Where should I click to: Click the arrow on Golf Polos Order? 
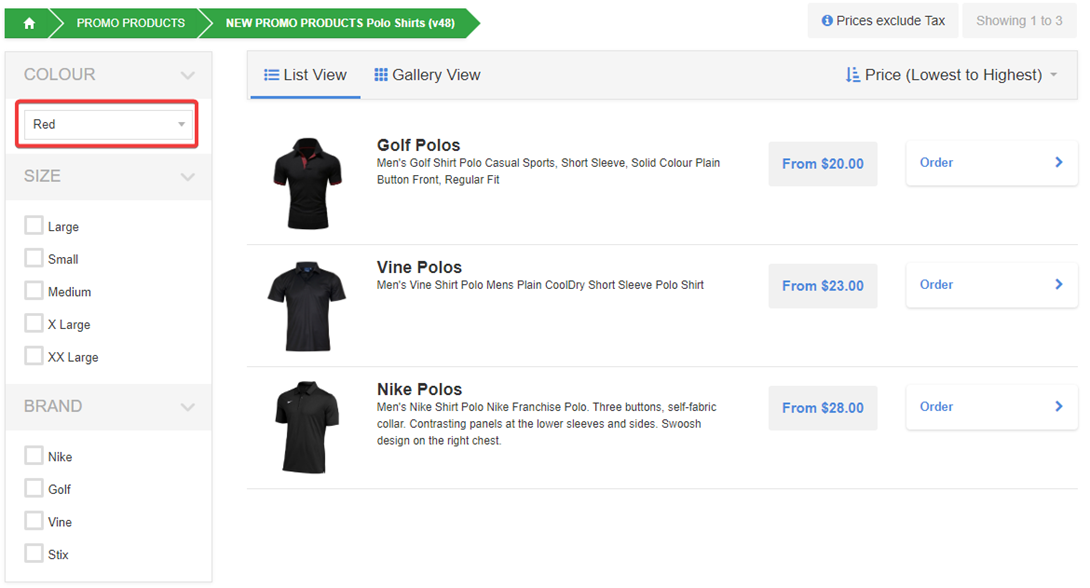1059,162
